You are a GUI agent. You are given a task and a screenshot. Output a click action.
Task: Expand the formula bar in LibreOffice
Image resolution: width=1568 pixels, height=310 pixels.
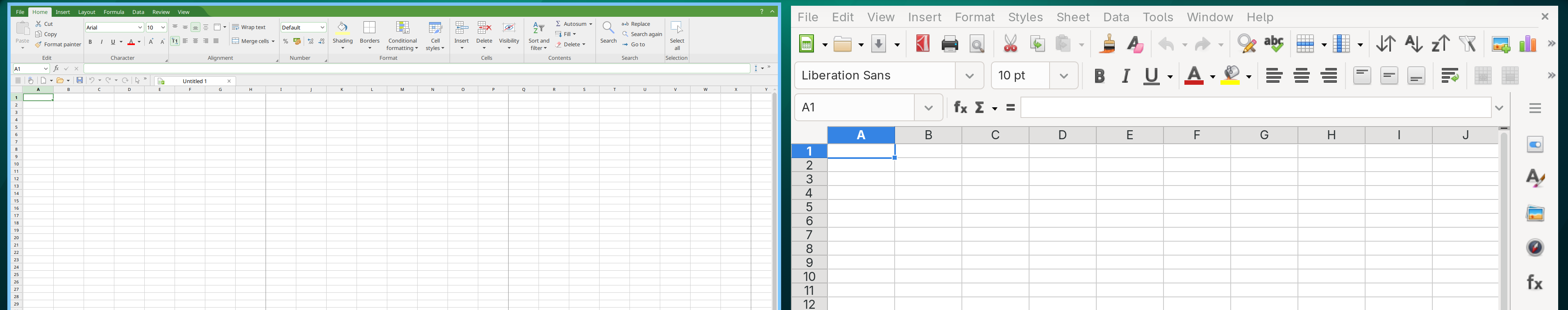[1499, 108]
